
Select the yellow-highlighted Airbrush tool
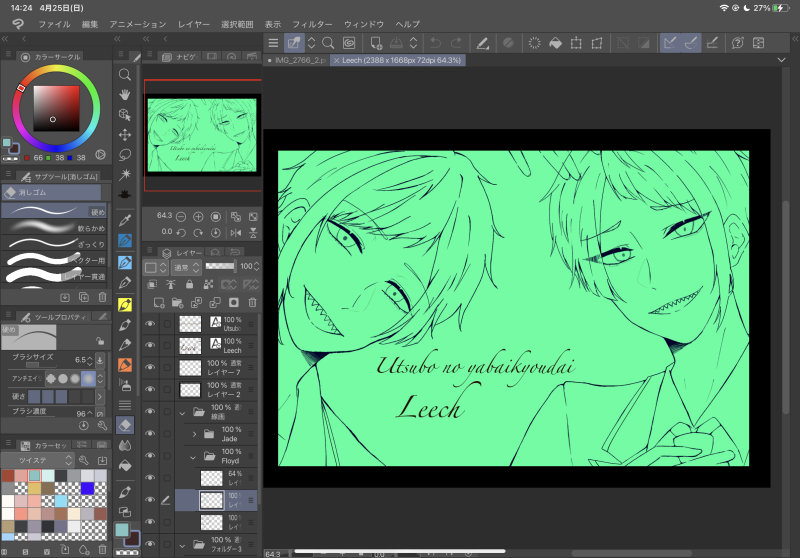(x=125, y=305)
